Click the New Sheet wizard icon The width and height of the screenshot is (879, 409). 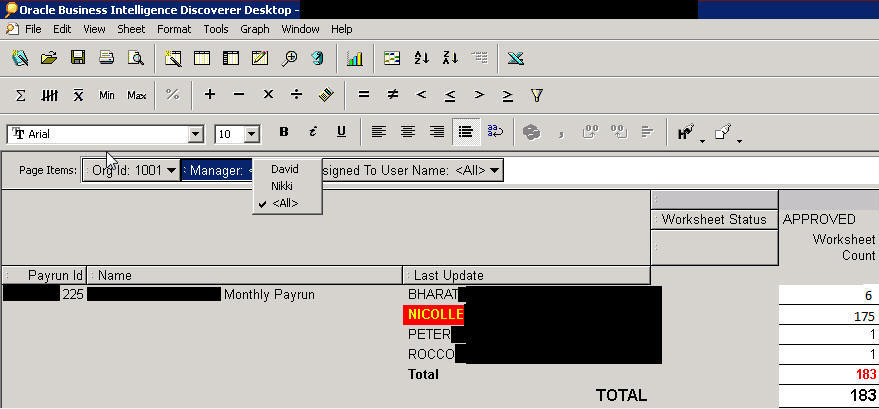click(x=173, y=58)
